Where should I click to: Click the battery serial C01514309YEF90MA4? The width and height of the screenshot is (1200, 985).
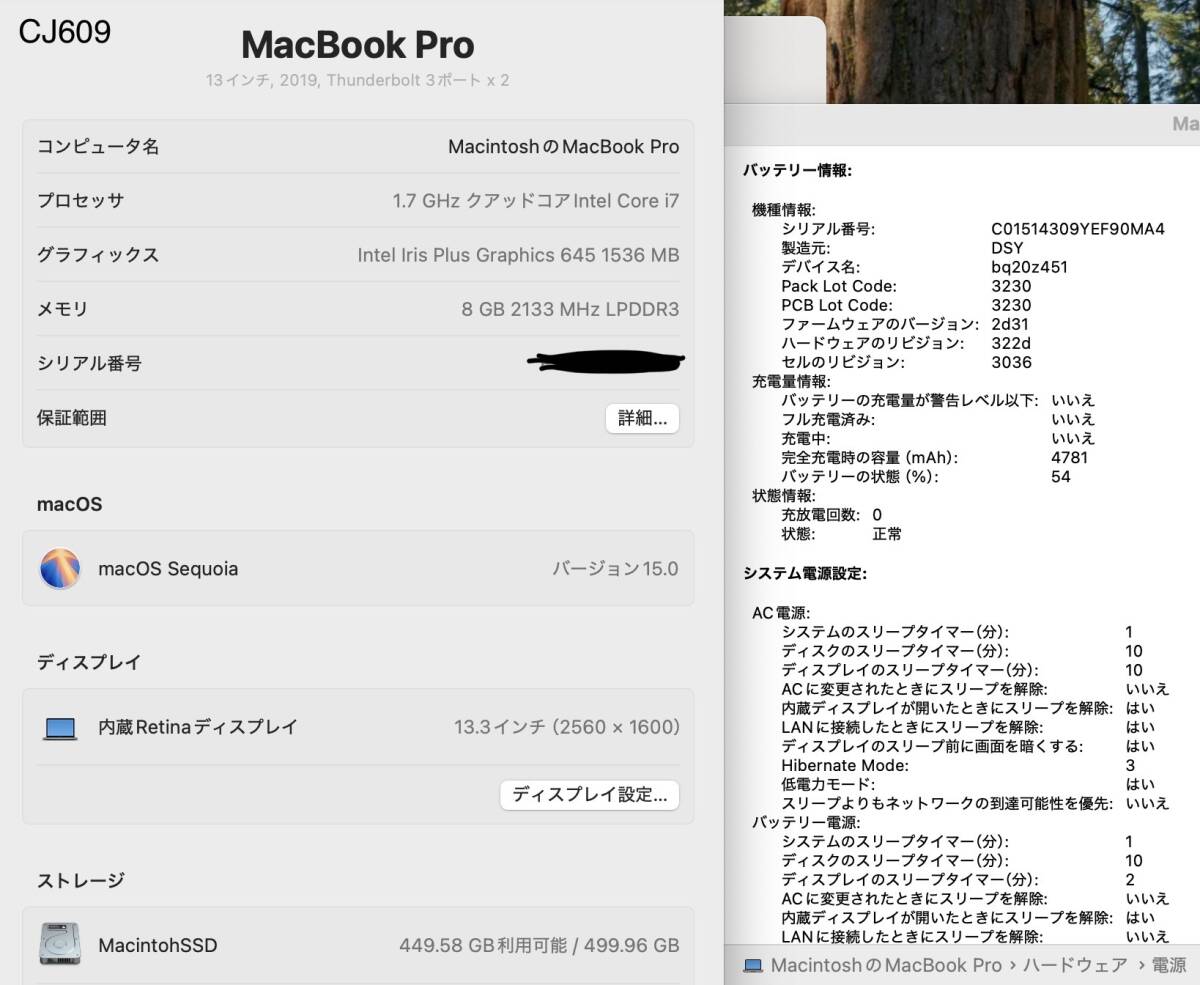1078,229
